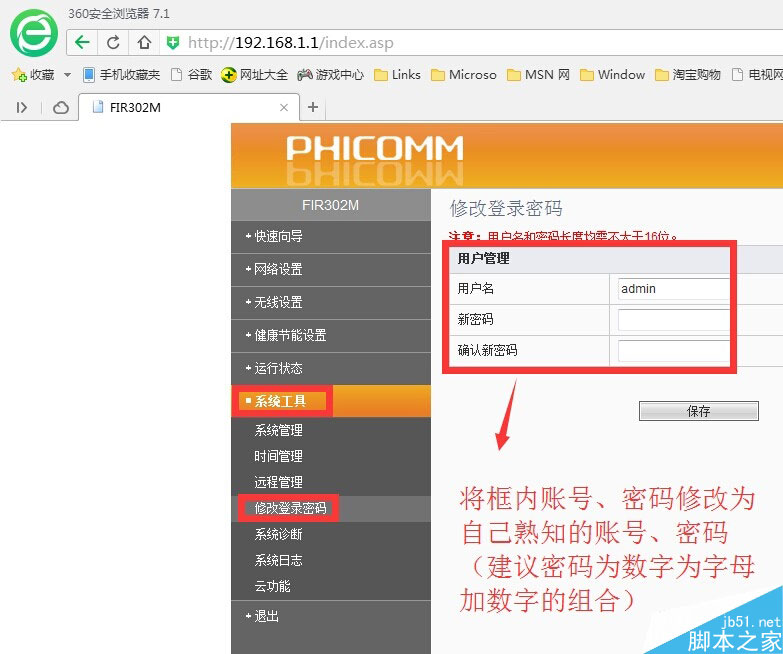Open the Window bookmark folder
Viewport: 783px width, 654px height.
click(613, 75)
